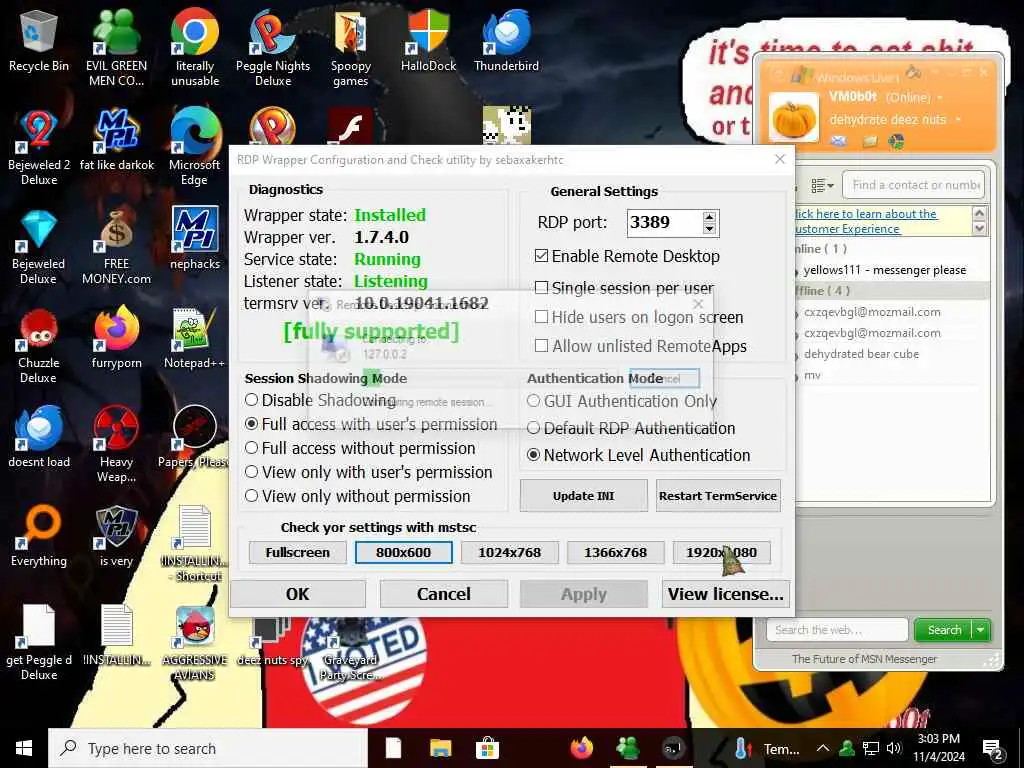1024x768 pixels.
Task: Expand Messenger online status dropdown next to VM0b0t
Action: 940,97
